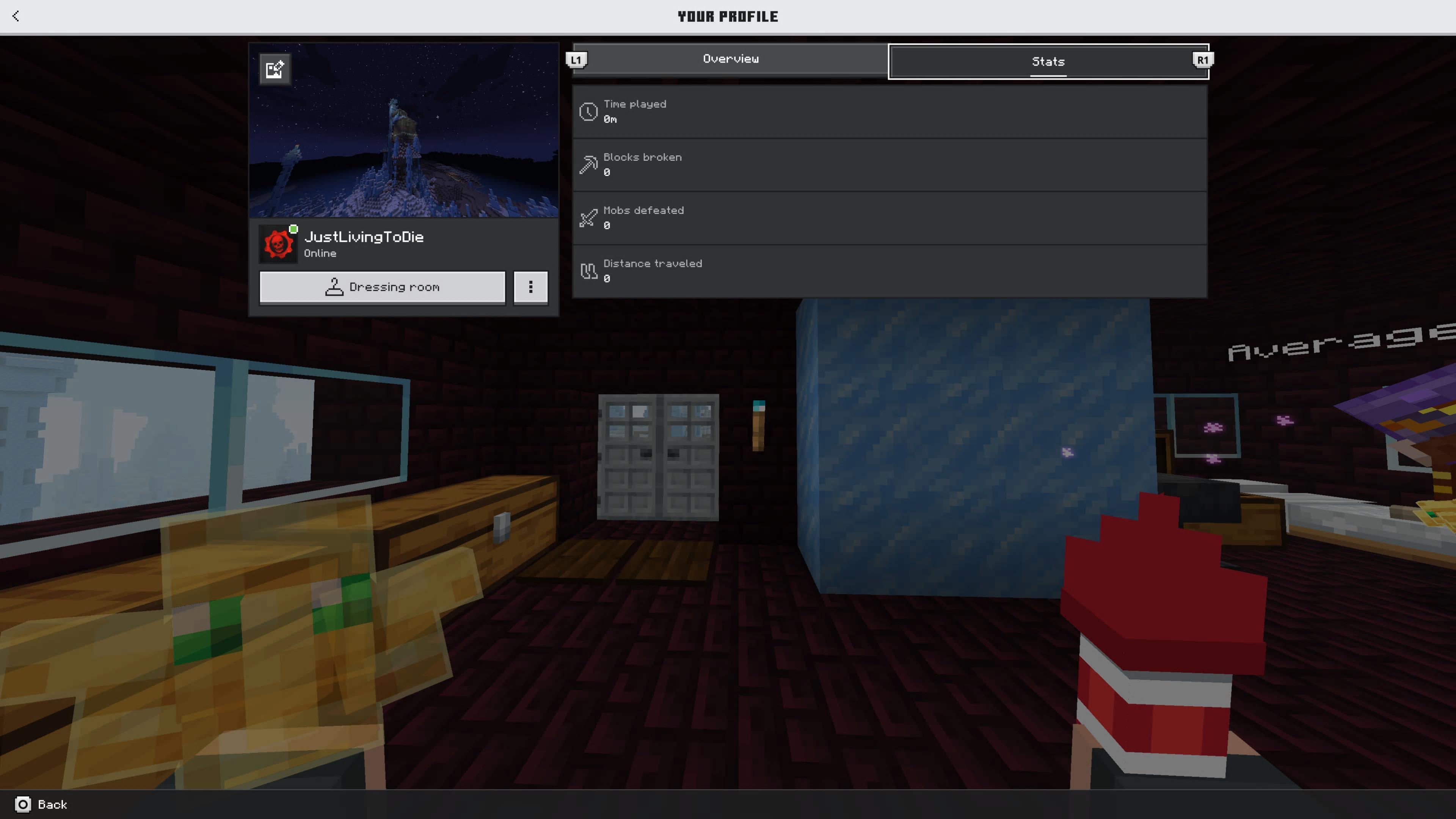
Task: Switch to the Overview tab
Action: pos(730,59)
